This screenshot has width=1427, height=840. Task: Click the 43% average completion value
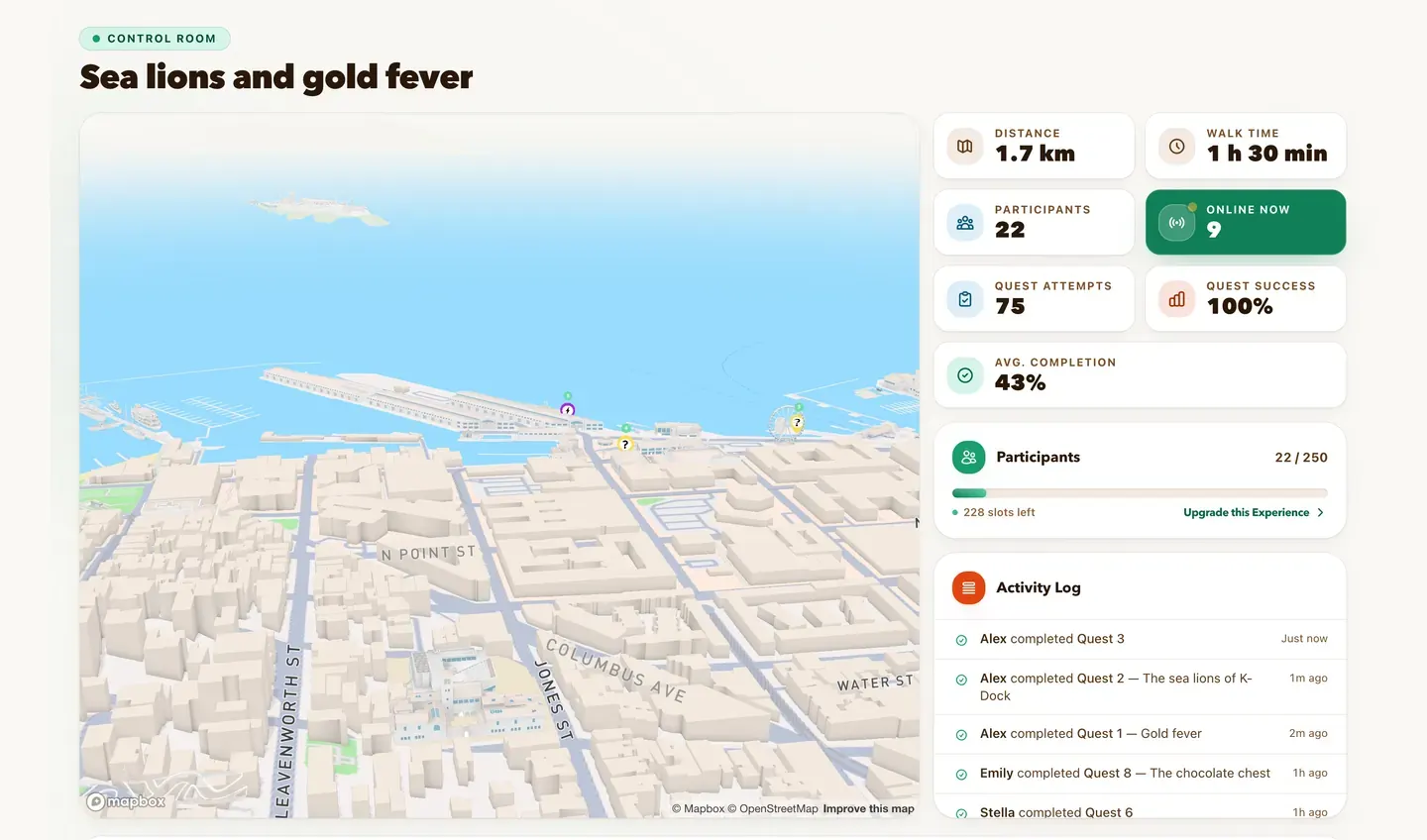tap(1020, 382)
